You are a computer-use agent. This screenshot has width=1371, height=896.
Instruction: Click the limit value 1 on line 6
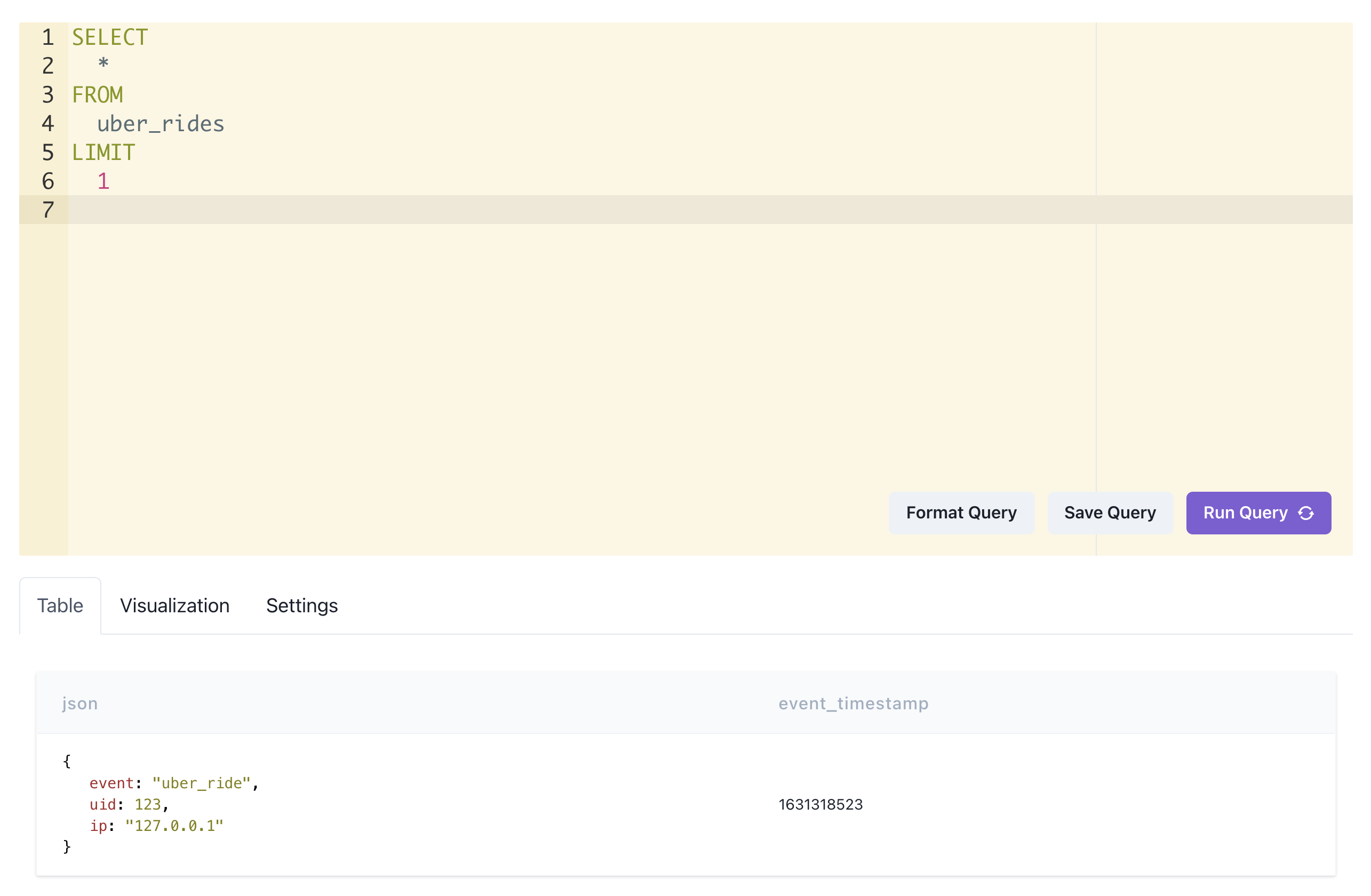103,181
